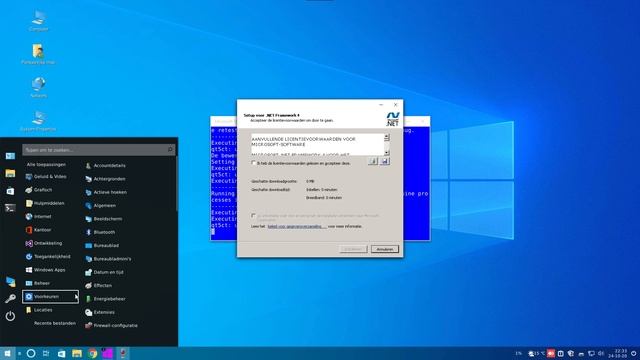Click the start menu search field
Viewport: 640px width, 360px height.
98,150
